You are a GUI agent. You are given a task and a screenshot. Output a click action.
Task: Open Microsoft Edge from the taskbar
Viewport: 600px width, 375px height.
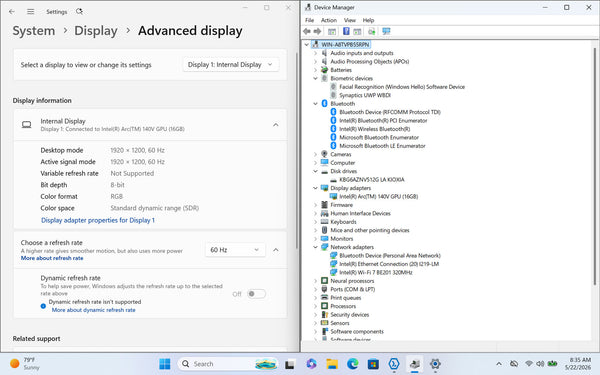coord(352,364)
